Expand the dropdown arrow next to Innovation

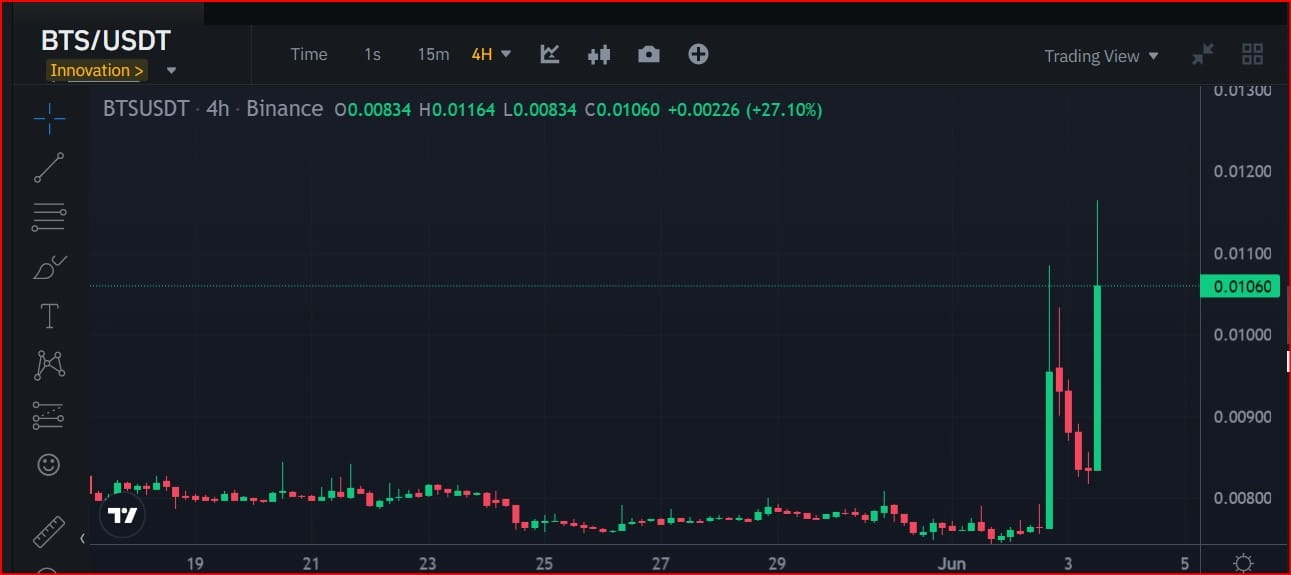pyautogui.click(x=171, y=71)
